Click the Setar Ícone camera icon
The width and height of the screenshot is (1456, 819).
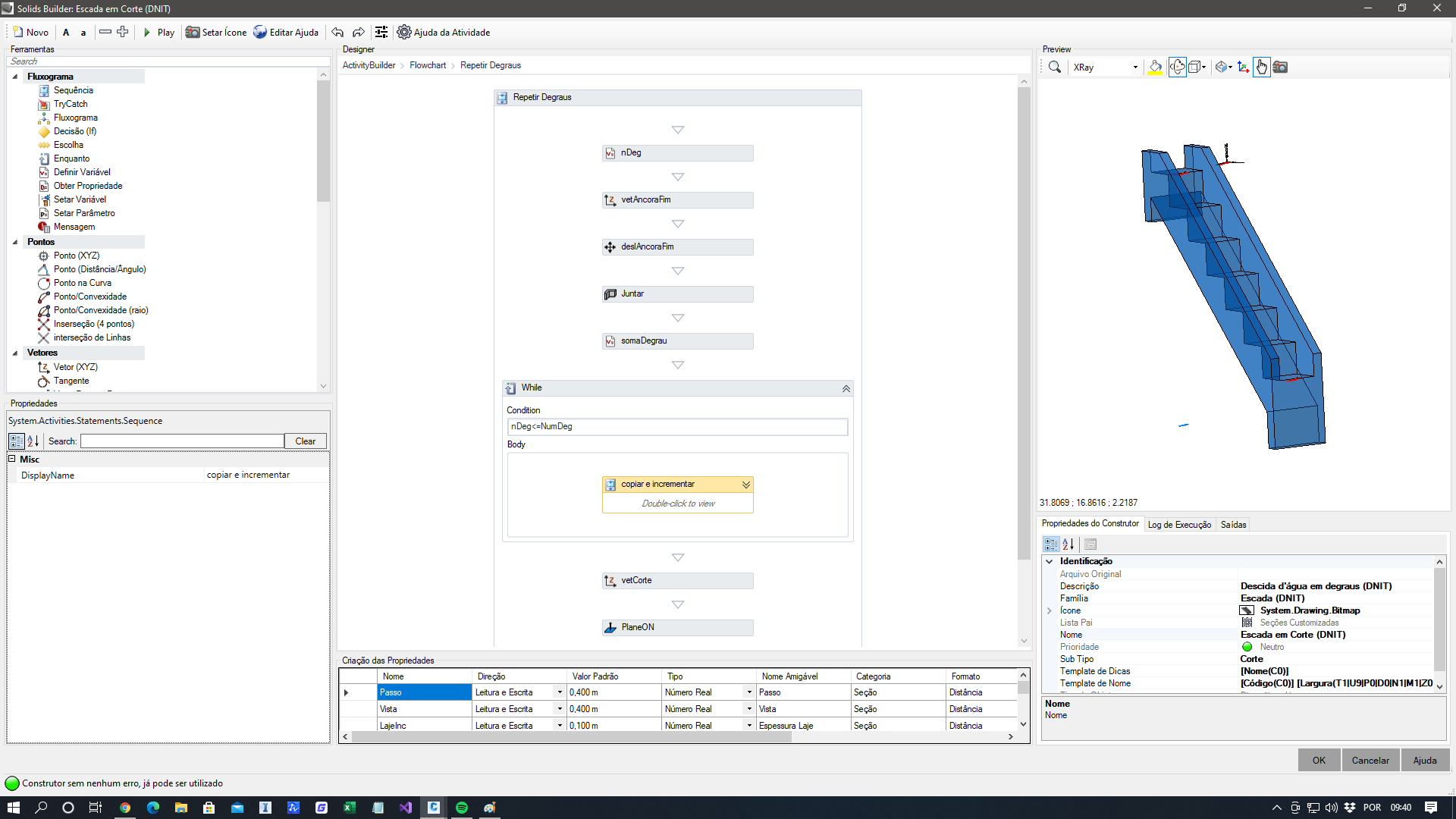click(193, 33)
